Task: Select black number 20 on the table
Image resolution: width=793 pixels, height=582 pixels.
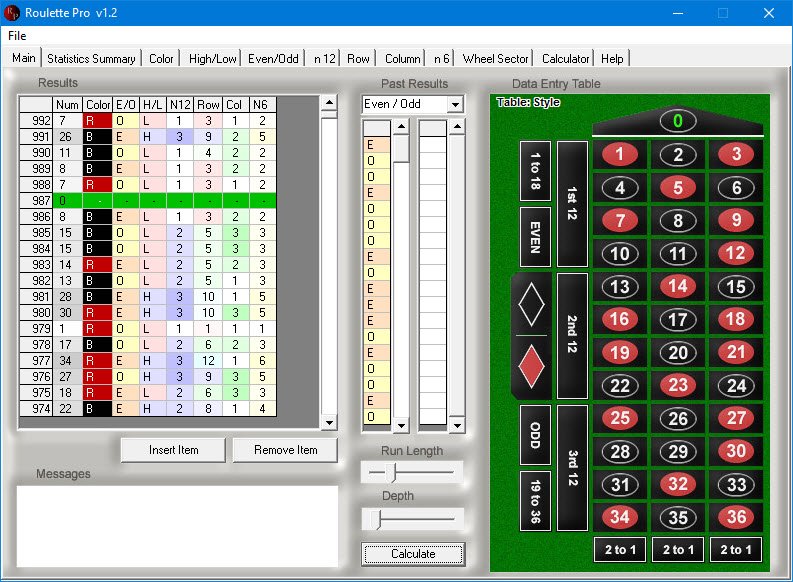Action: coord(678,352)
